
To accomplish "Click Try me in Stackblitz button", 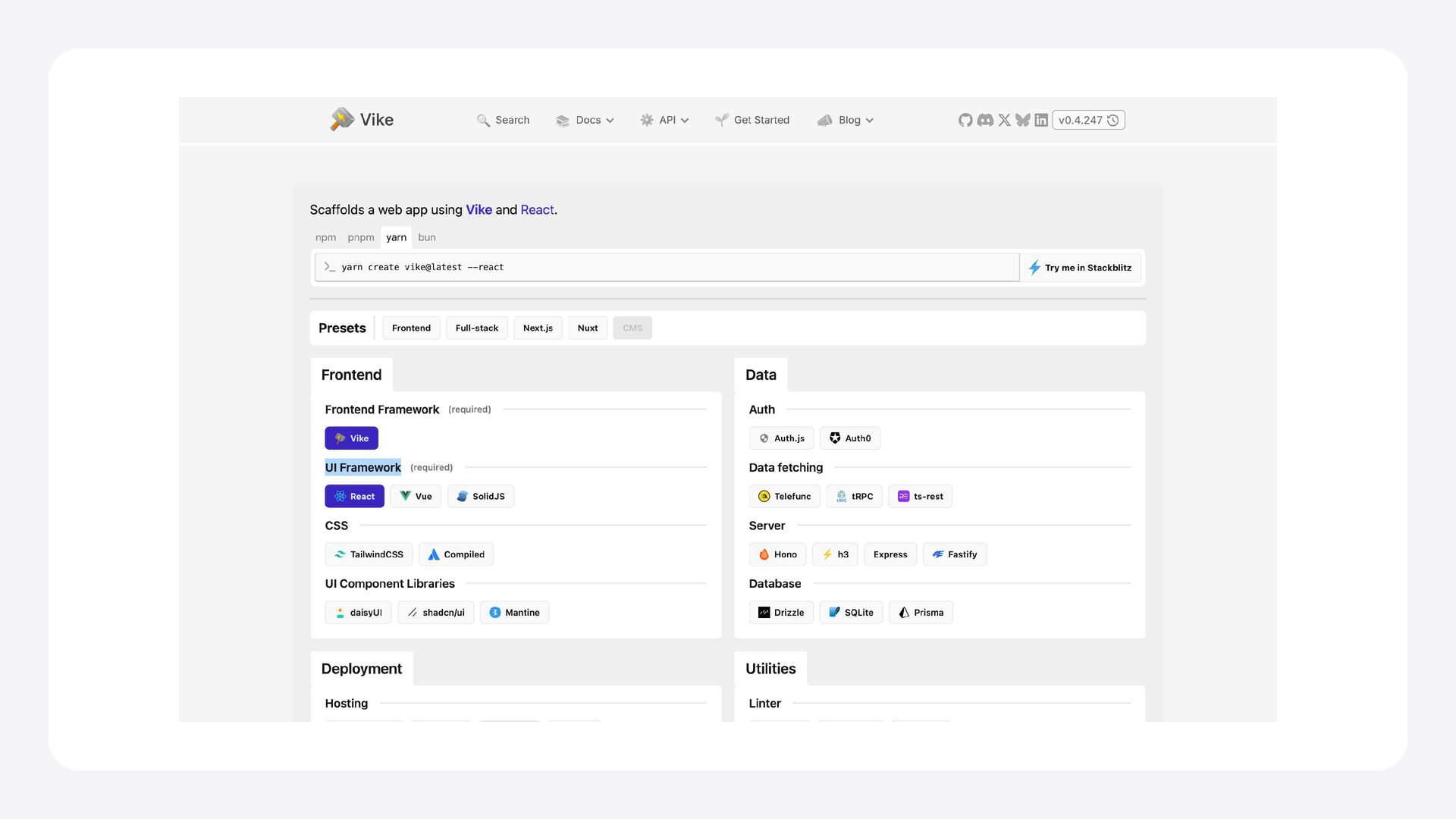I will click(1080, 268).
